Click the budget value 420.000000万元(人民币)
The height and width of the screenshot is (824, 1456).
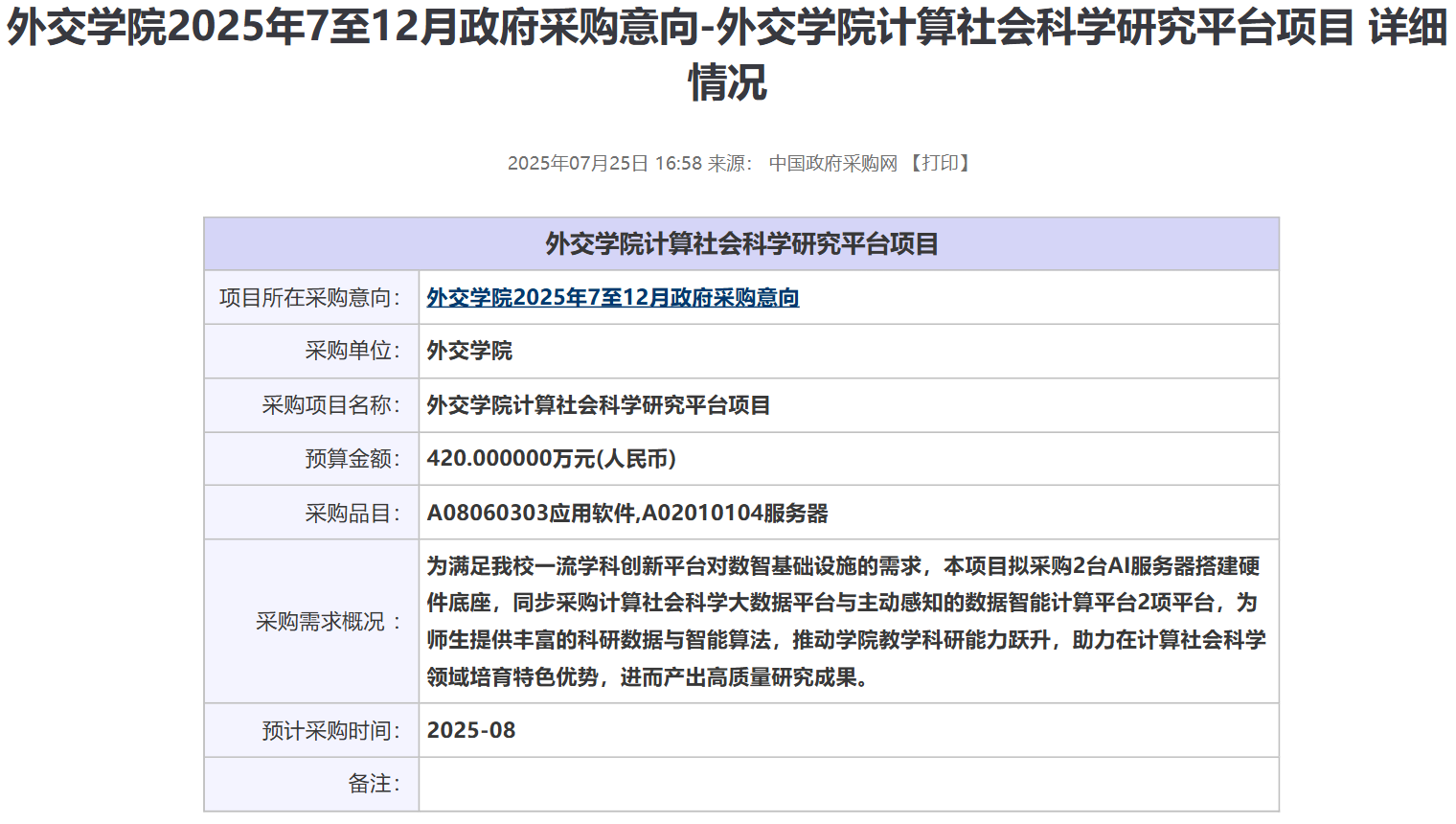(x=552, y=459)
